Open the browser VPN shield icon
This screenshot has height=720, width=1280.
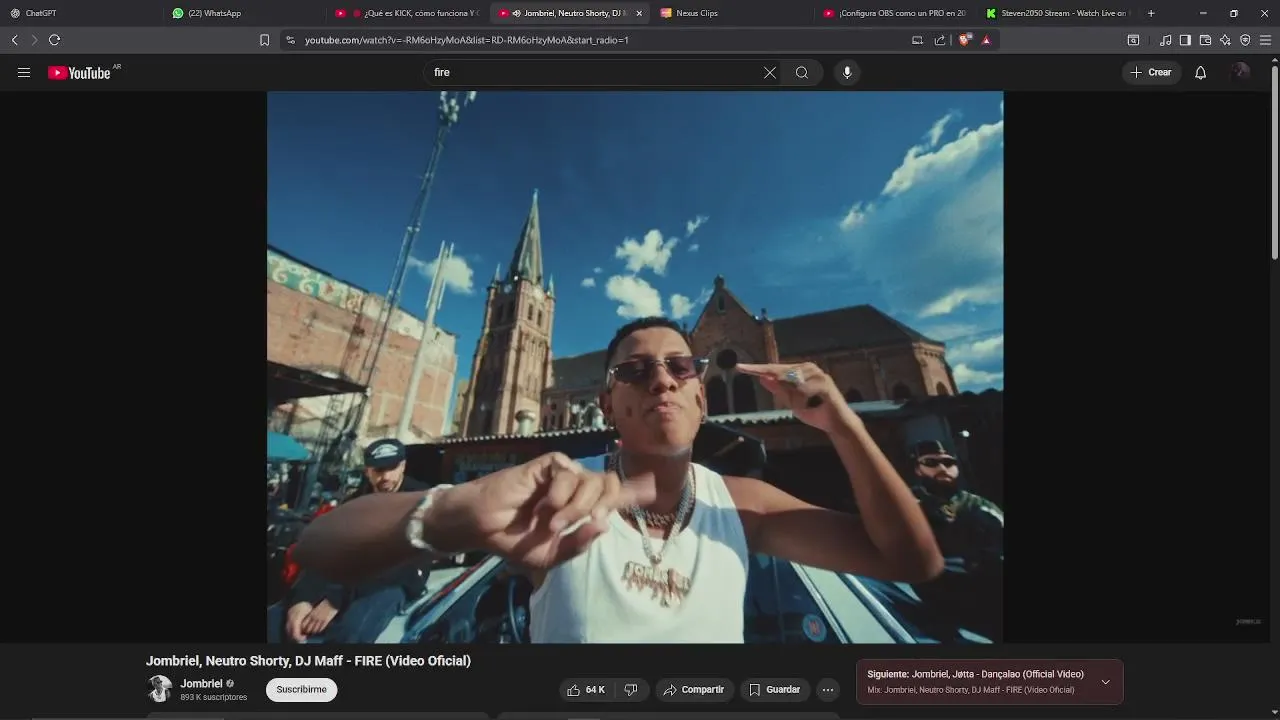click(x=1245, y=40)
